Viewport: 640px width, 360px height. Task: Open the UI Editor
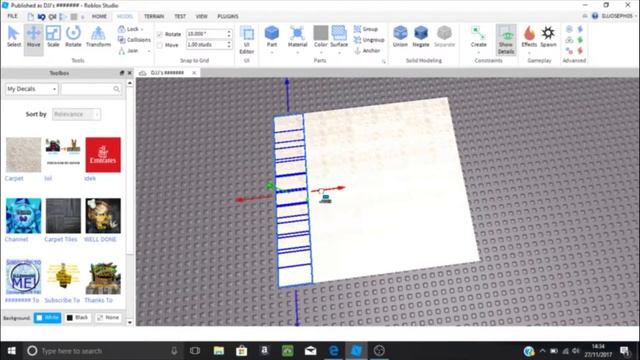247,40
